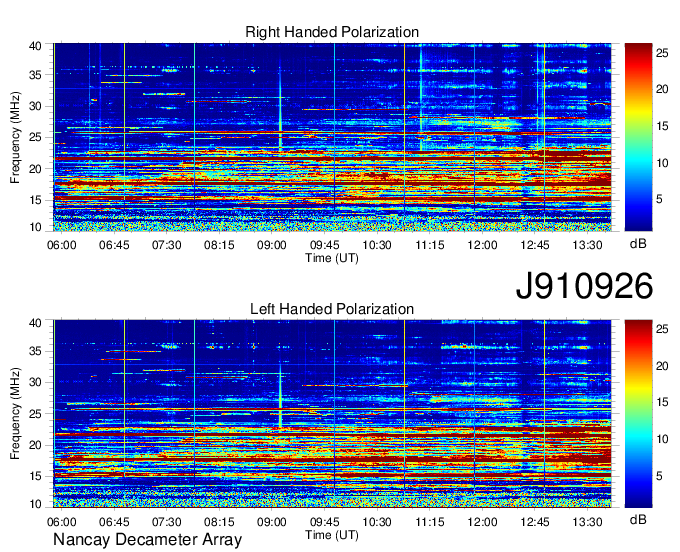The height and width of the screenshot is (552, 680).
Task: Click the "25" frequency tick on Right Handed plot
Action: click(x=35, y=137)
